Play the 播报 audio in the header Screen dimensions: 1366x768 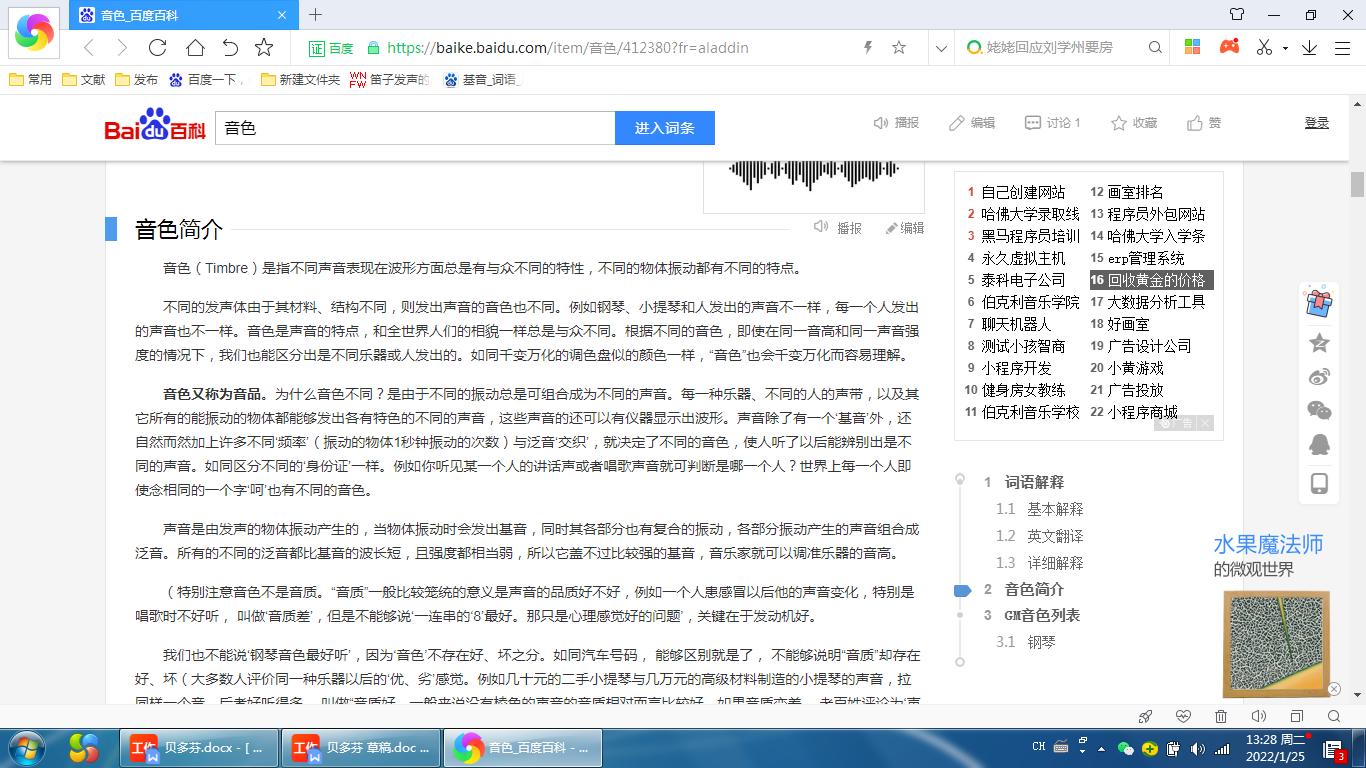[x=896, y=123]
